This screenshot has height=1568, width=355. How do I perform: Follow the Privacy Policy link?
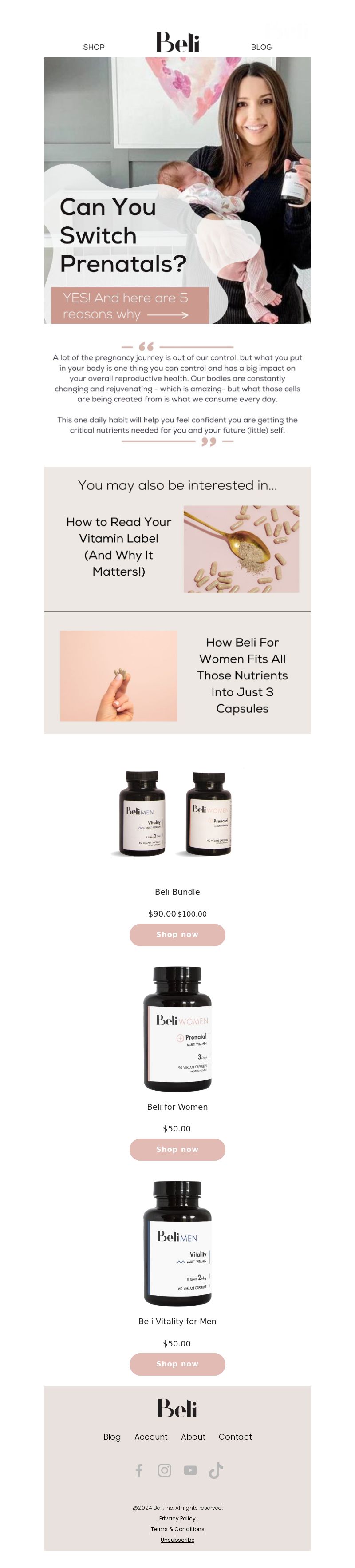coord(177,1519)
